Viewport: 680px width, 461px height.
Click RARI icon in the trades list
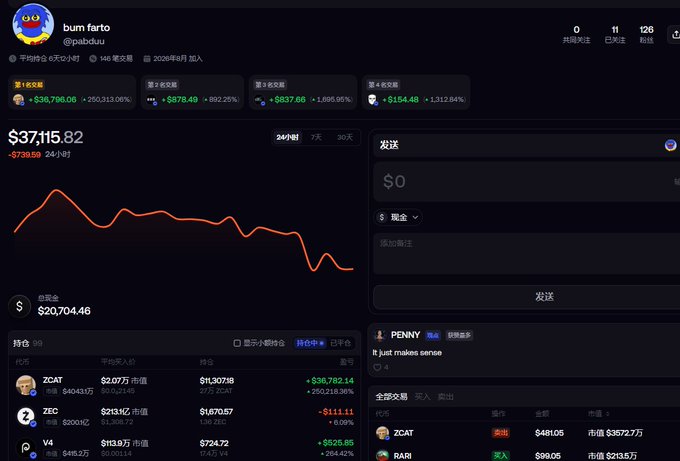[x=382, y=455]
